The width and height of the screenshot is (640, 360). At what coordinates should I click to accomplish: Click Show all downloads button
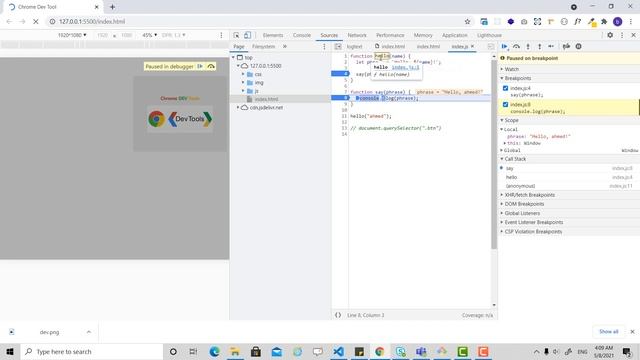coord(608,331)
